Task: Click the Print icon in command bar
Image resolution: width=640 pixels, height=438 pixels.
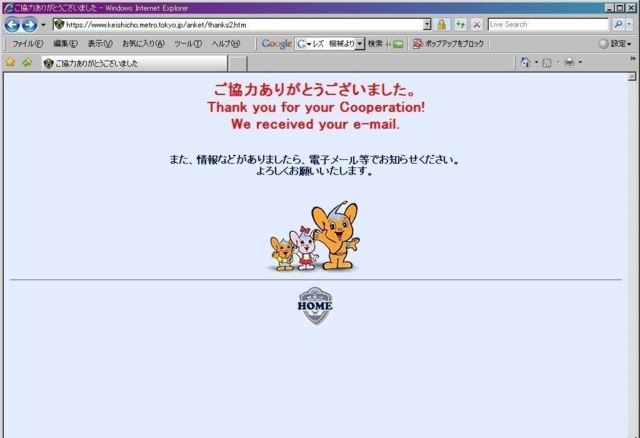Action: [568, 62]
